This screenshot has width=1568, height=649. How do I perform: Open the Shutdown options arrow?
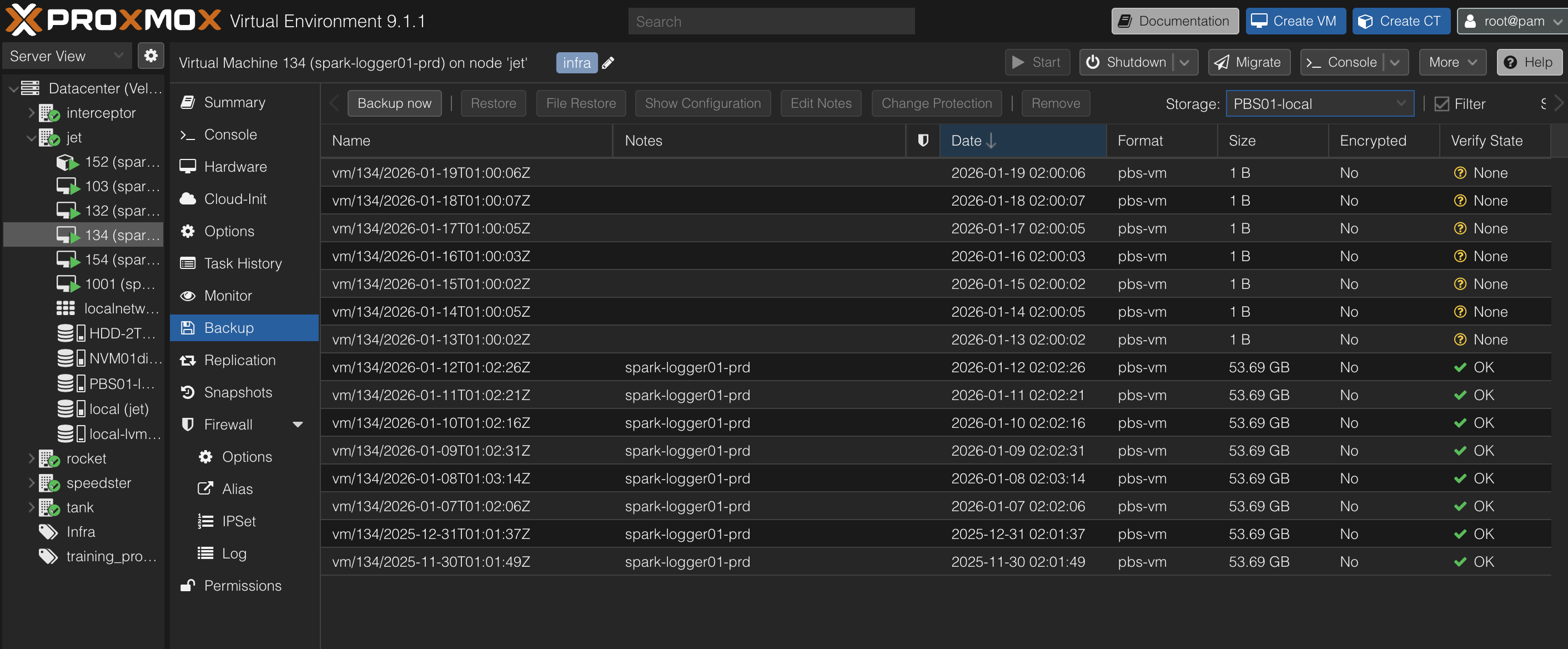pos(1184,62)
